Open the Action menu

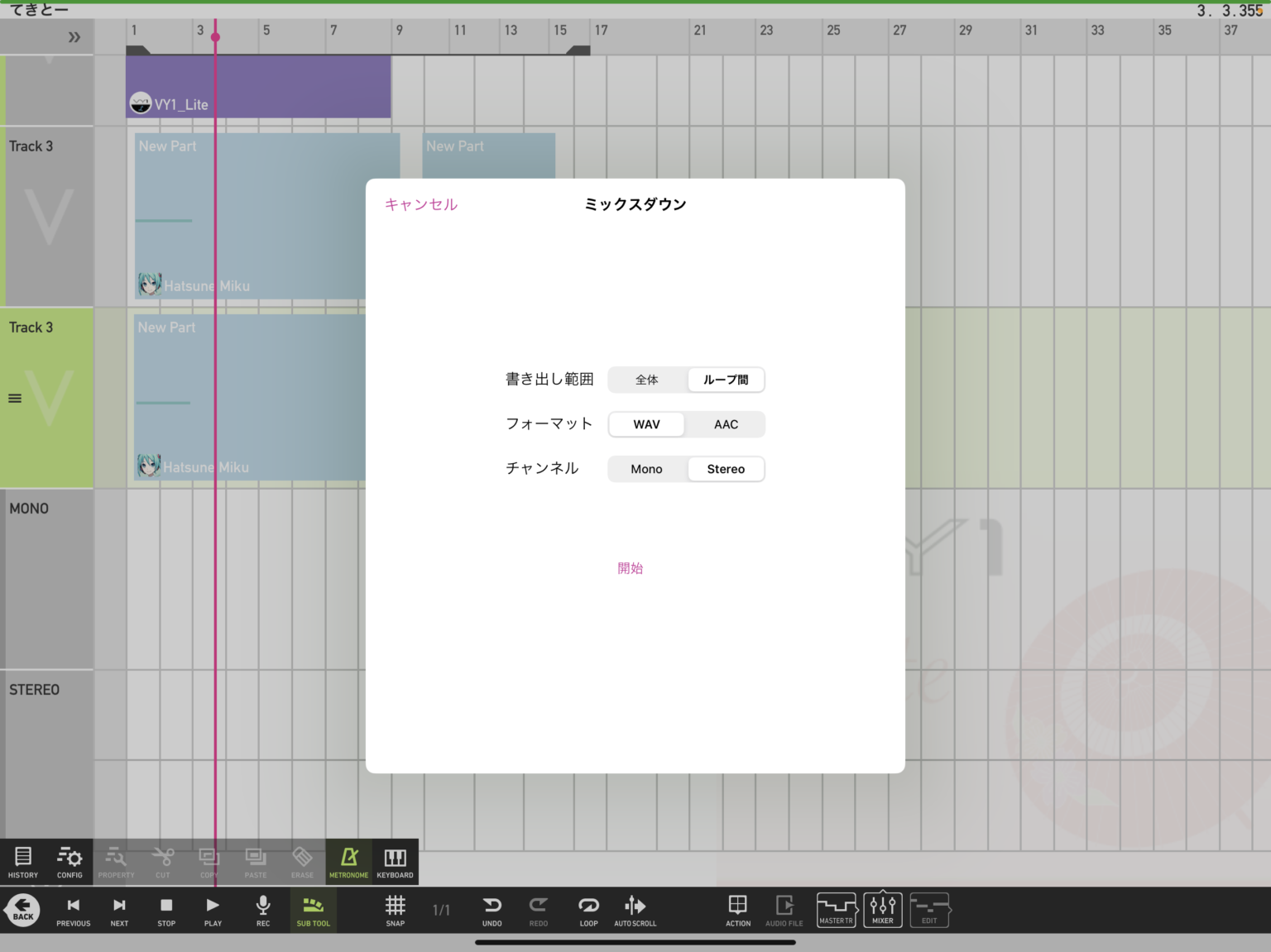click(x=737, y=909)
